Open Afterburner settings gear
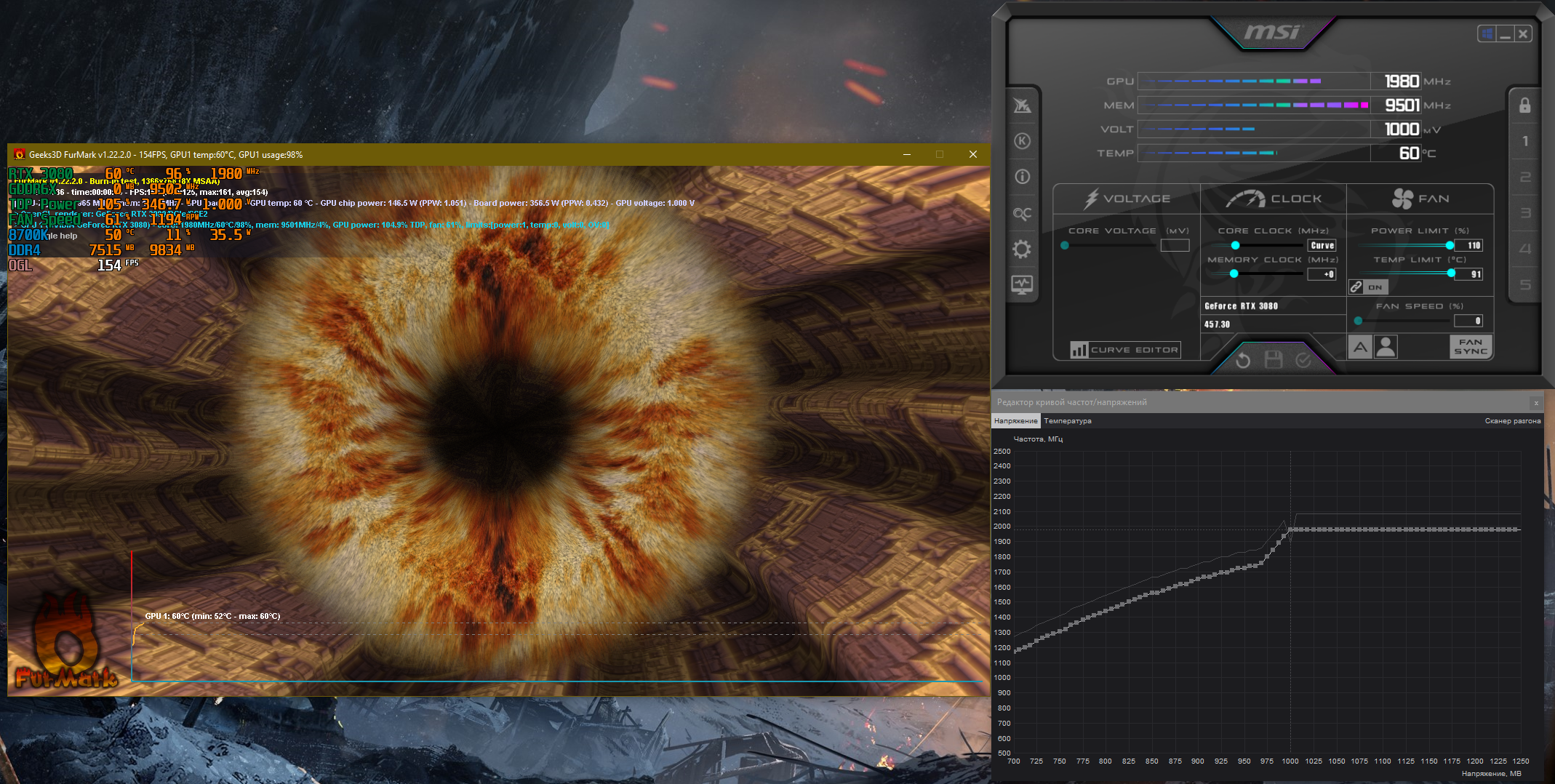This screenshot has width=1555, height=784. [1022, 249]
